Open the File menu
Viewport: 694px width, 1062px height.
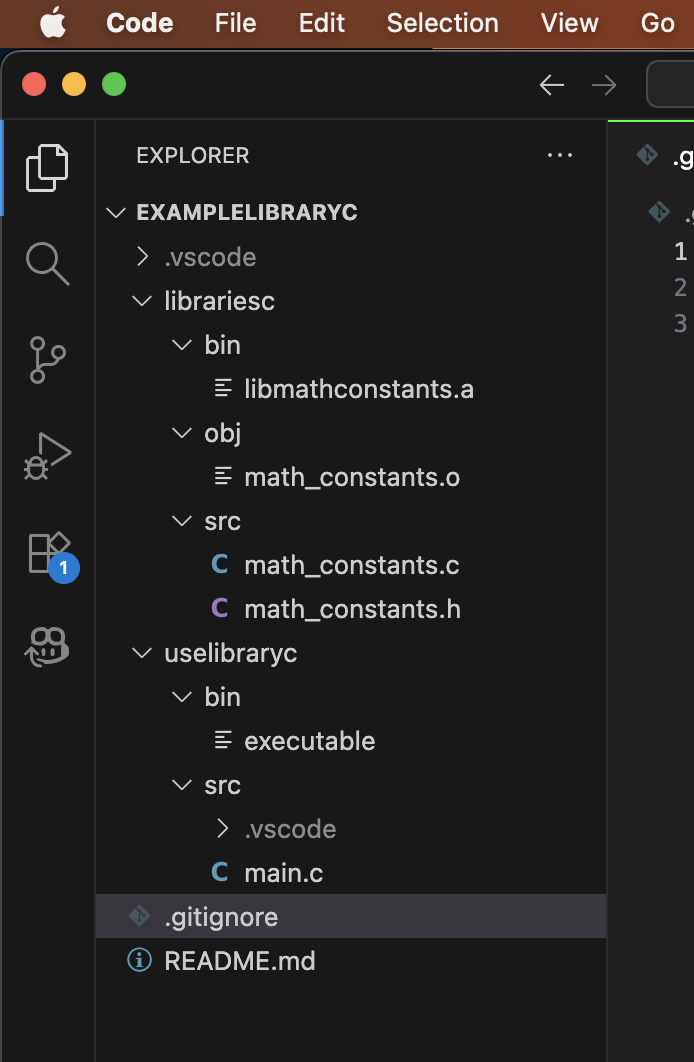[x=235, y=23]
